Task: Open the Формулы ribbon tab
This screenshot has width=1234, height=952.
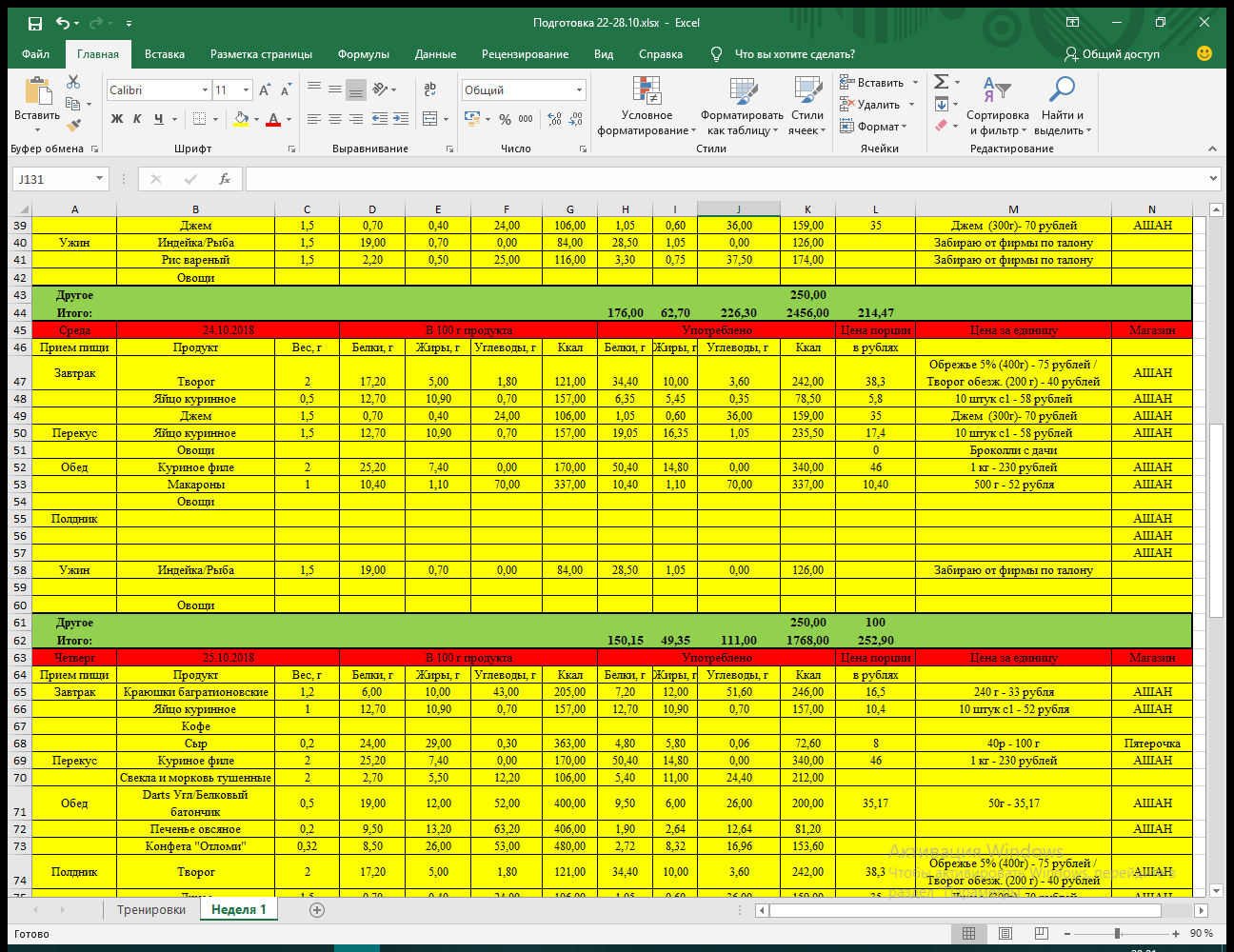Action: (363, 54)
